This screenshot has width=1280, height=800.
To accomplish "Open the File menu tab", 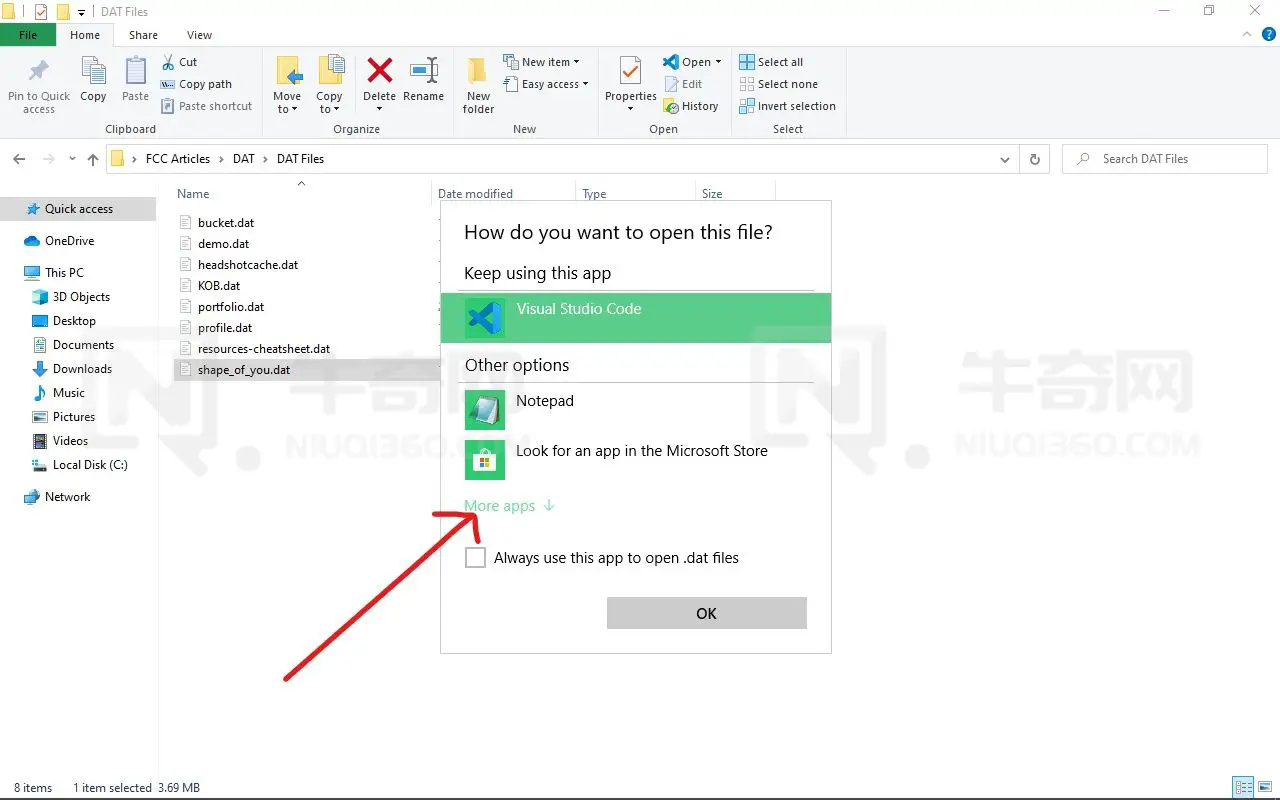I will (x=28, y=35).
